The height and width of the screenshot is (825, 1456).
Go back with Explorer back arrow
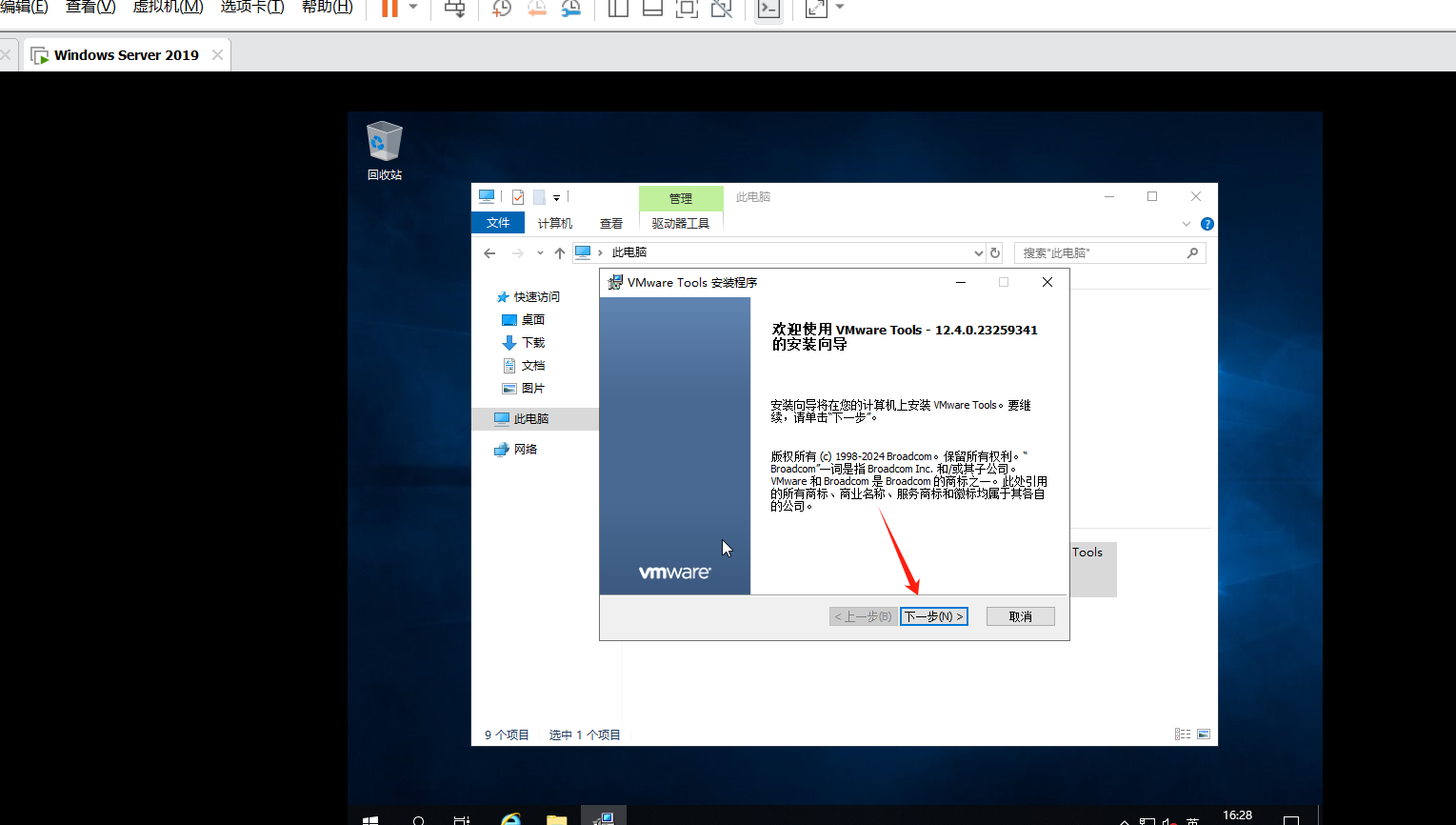point(489,253)
